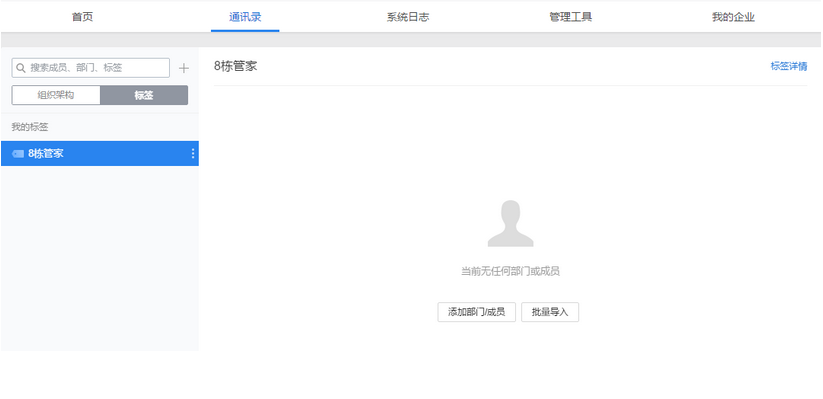This screenshot has height=399, width=823.
Task: Open the three-dot menu for the 8栋管家 tag
Action: (x=193, y=153)
